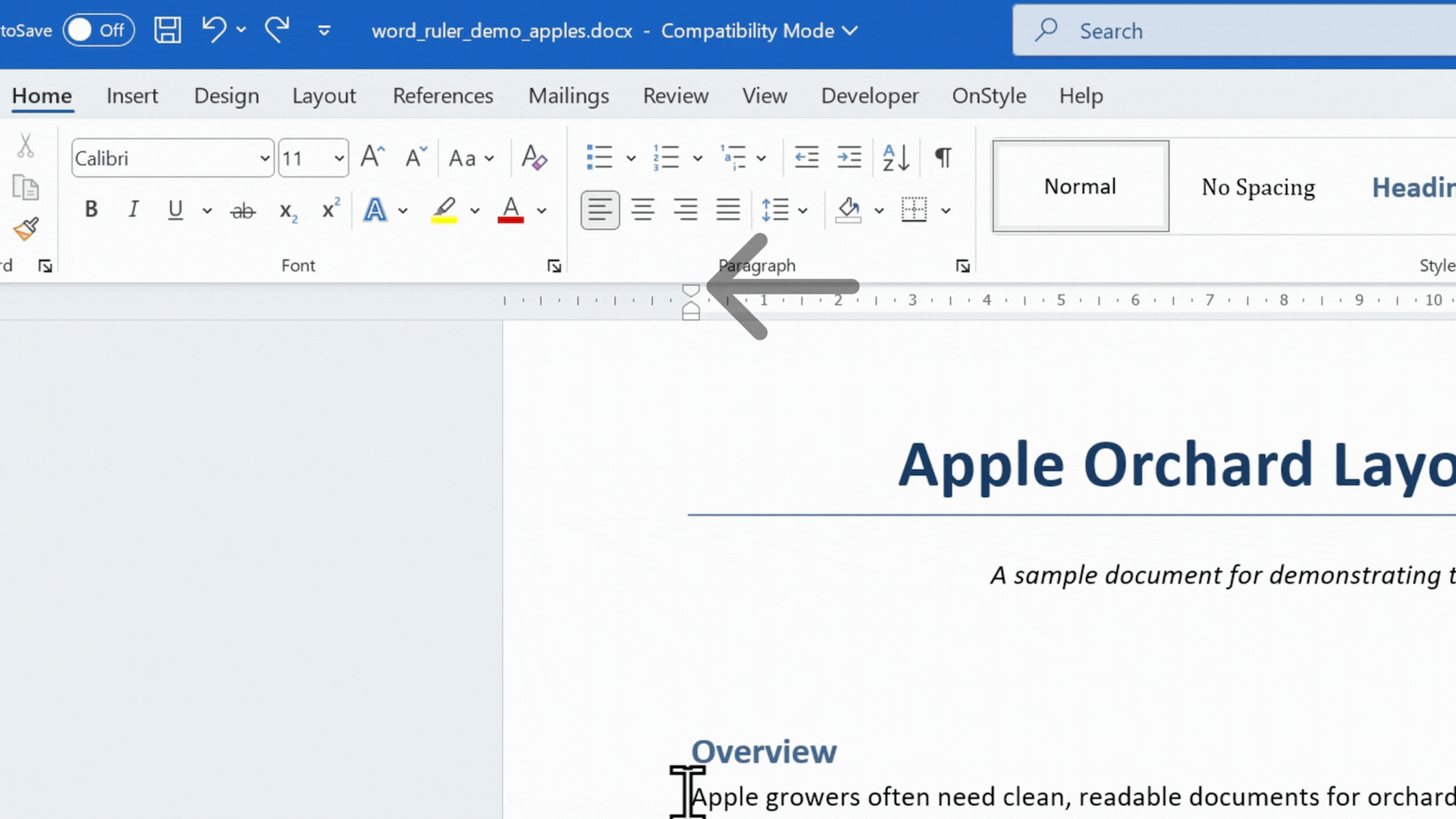This screenshot has width=1456, height=819.
Task: Switch to the Design tab
Action: coord(226,96)
